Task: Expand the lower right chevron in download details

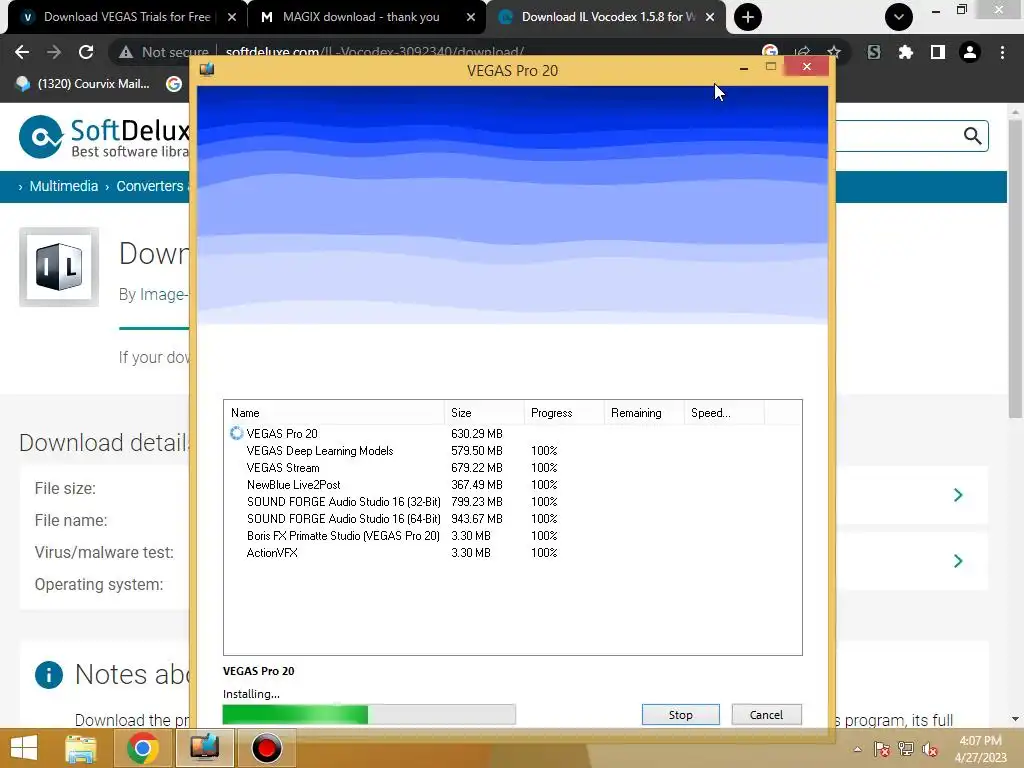Action: click(x=958, y=561)
